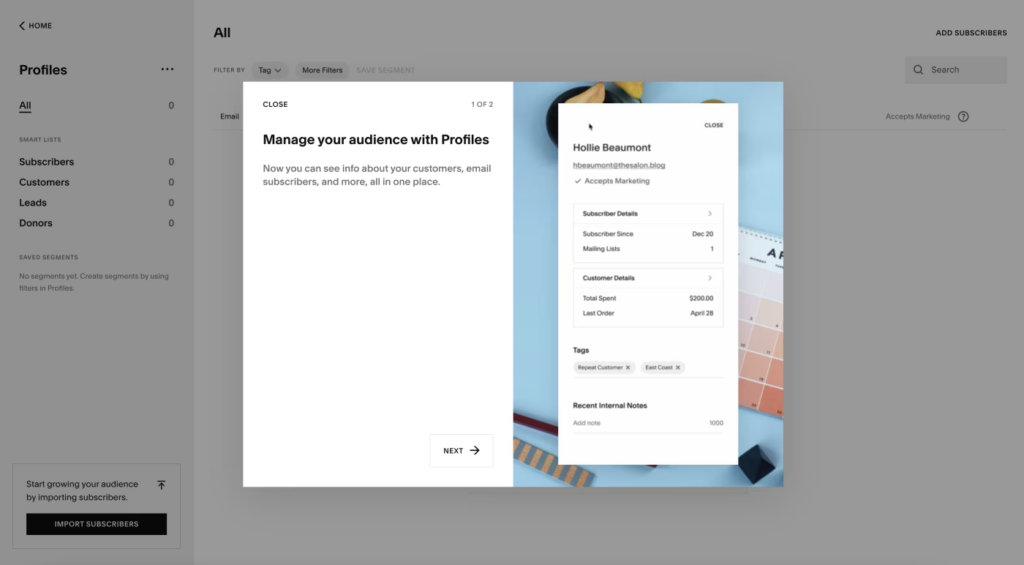Remove the East Coast tag

(678, 368)
